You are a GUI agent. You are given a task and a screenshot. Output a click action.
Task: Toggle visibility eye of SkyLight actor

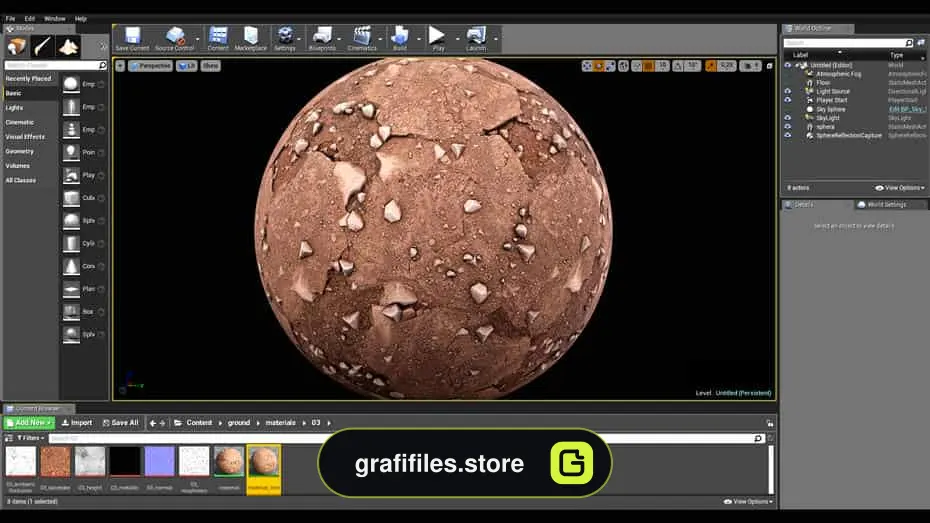click(788, 118)
